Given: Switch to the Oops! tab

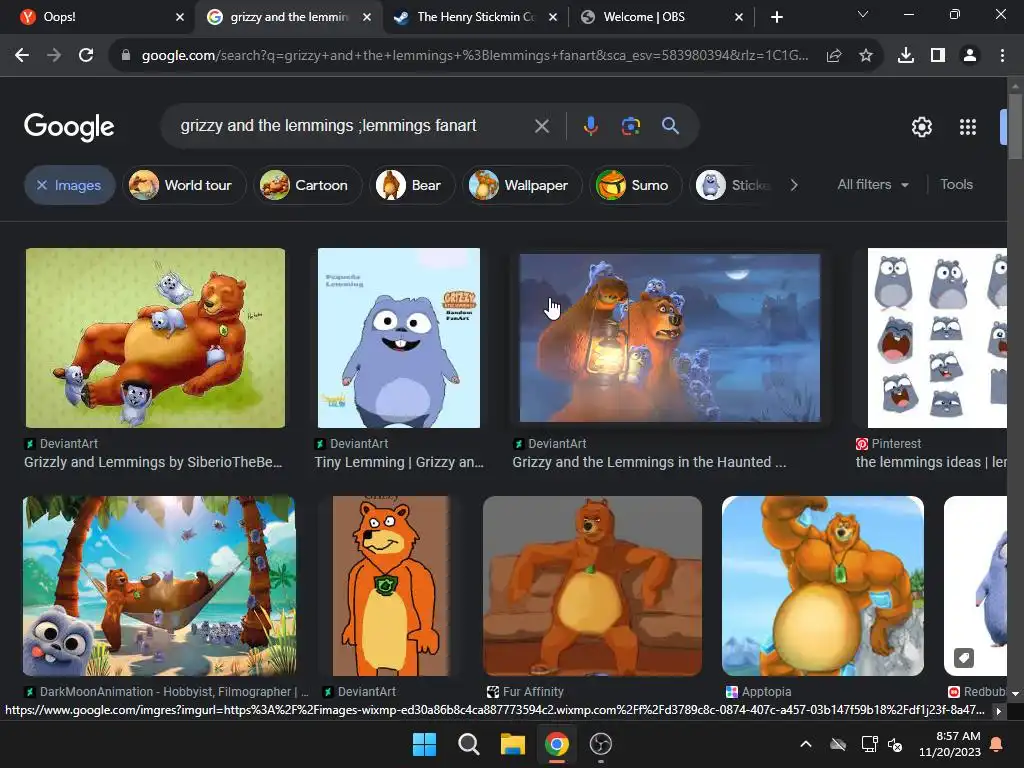Looking at the screenshot, I should click(x=97, y=17).
